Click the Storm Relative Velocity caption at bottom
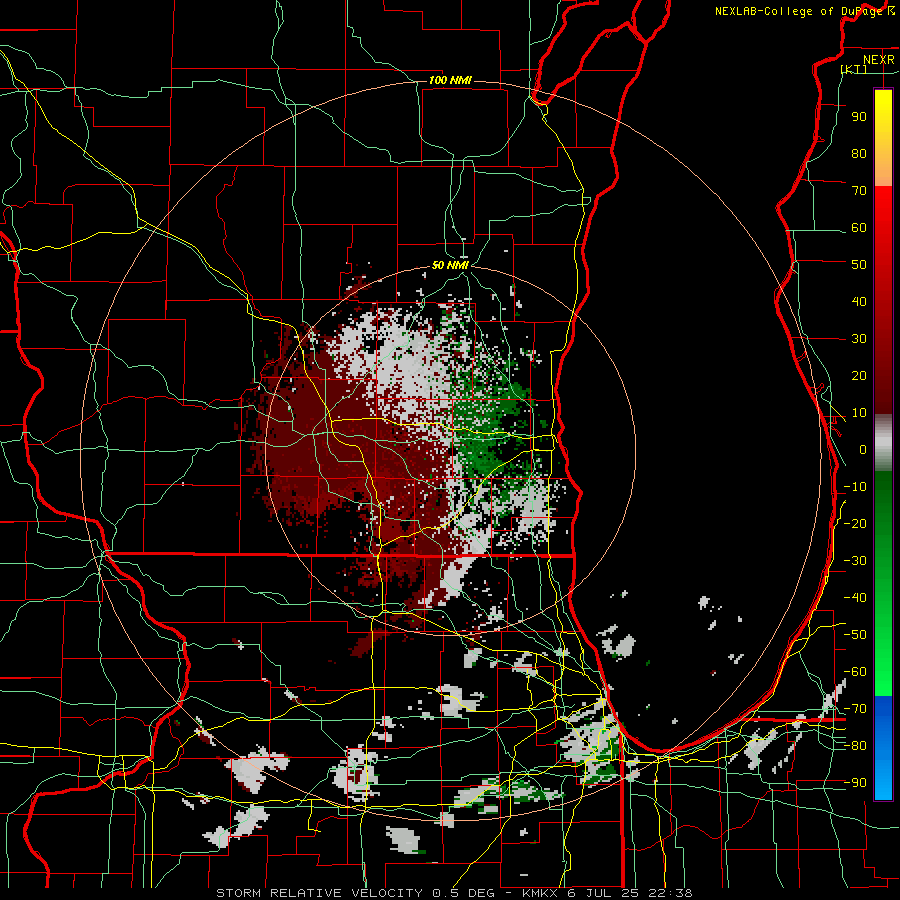900x900 pixels. (454, 893)
